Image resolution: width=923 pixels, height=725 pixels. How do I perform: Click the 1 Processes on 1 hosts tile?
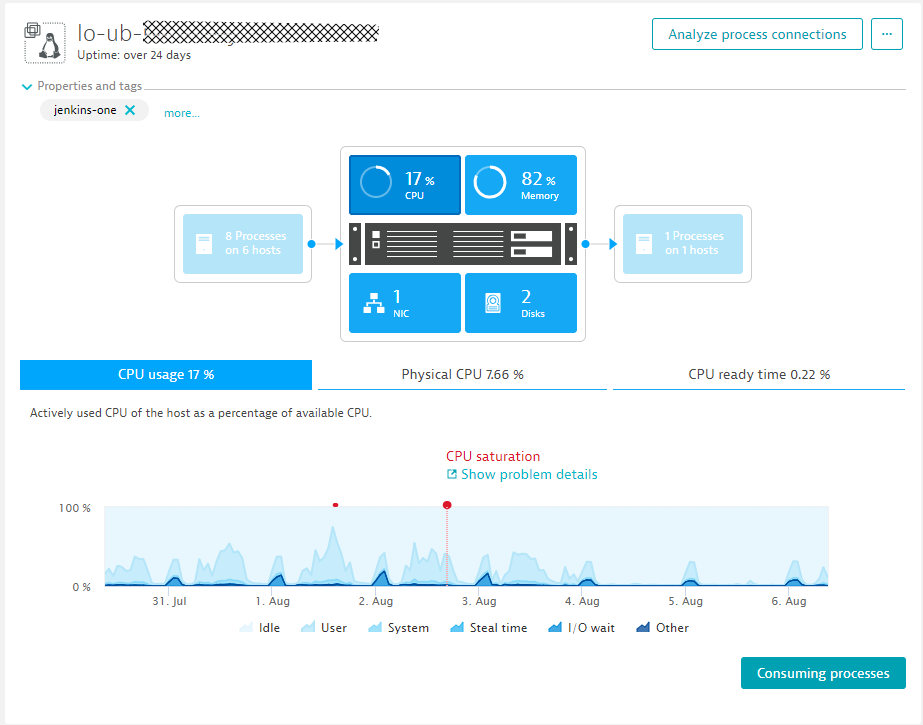[x=682, y=244]
